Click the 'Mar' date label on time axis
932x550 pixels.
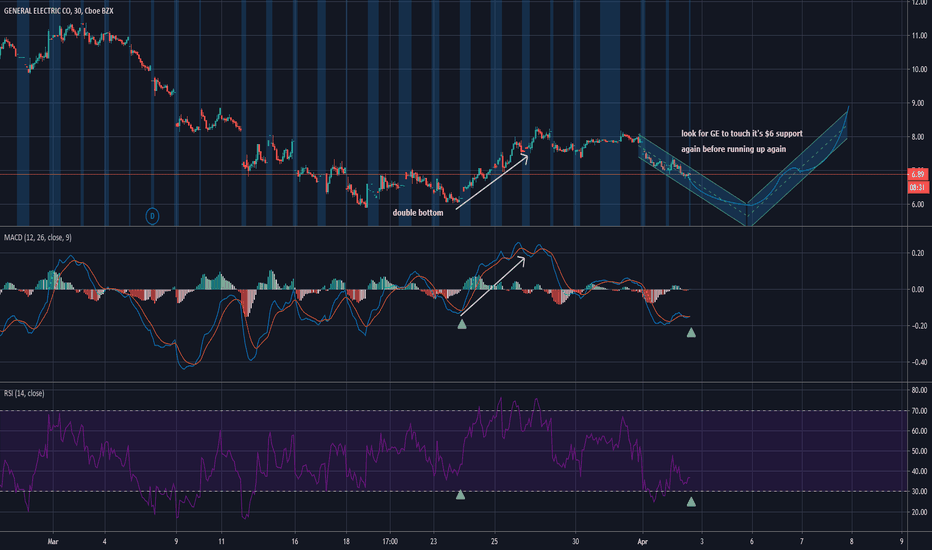53,542
